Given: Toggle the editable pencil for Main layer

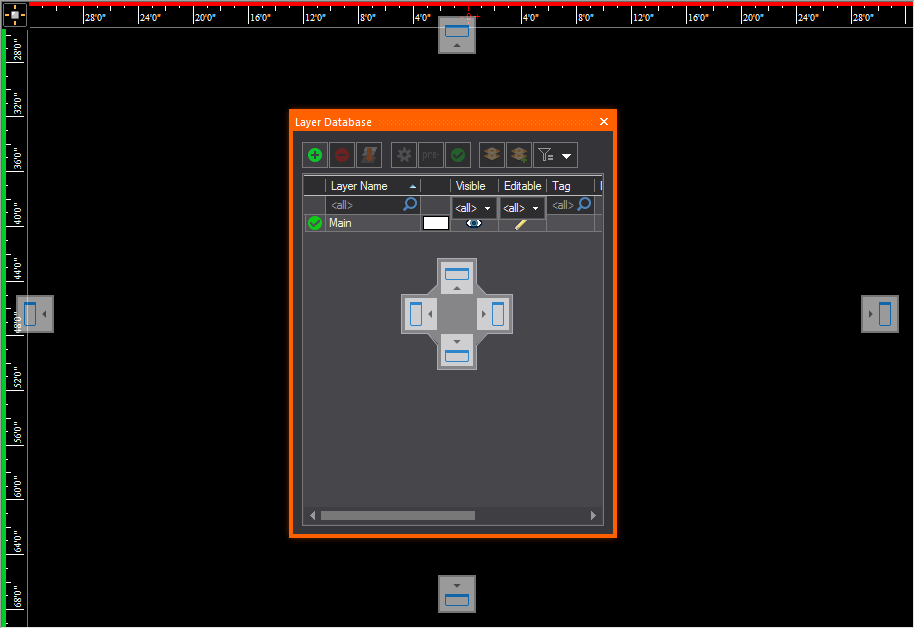Looking at the screenshot, I should (x=521, y=224).
